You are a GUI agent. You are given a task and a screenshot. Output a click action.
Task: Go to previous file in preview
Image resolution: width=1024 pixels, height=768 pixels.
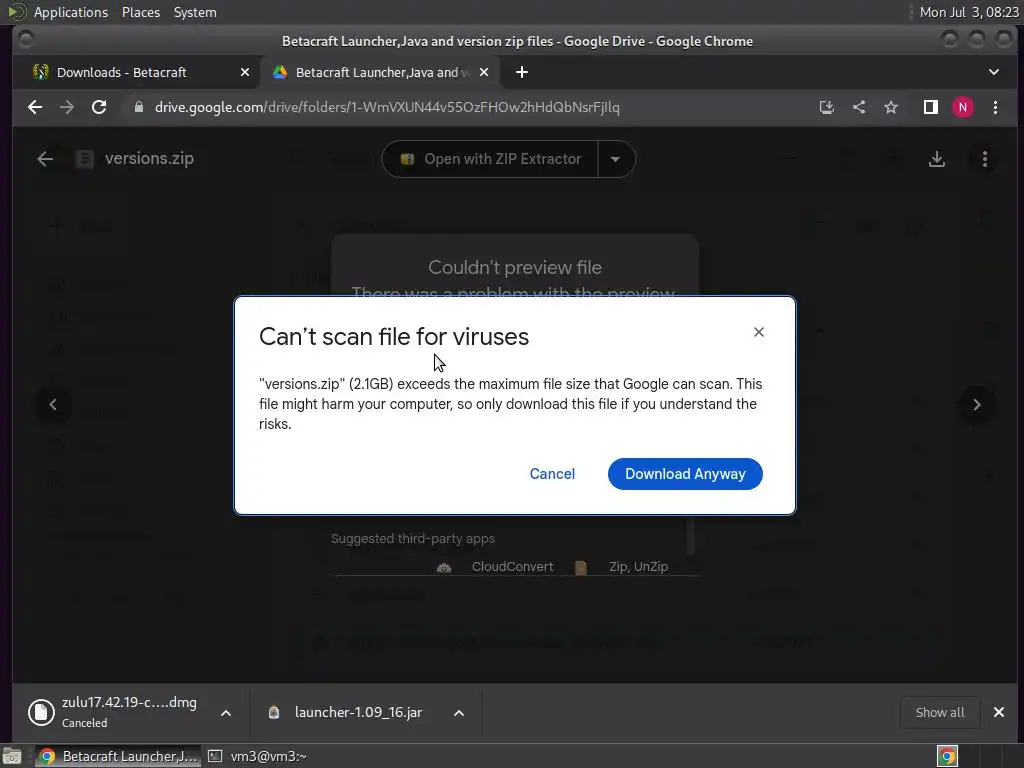point(53,405)
